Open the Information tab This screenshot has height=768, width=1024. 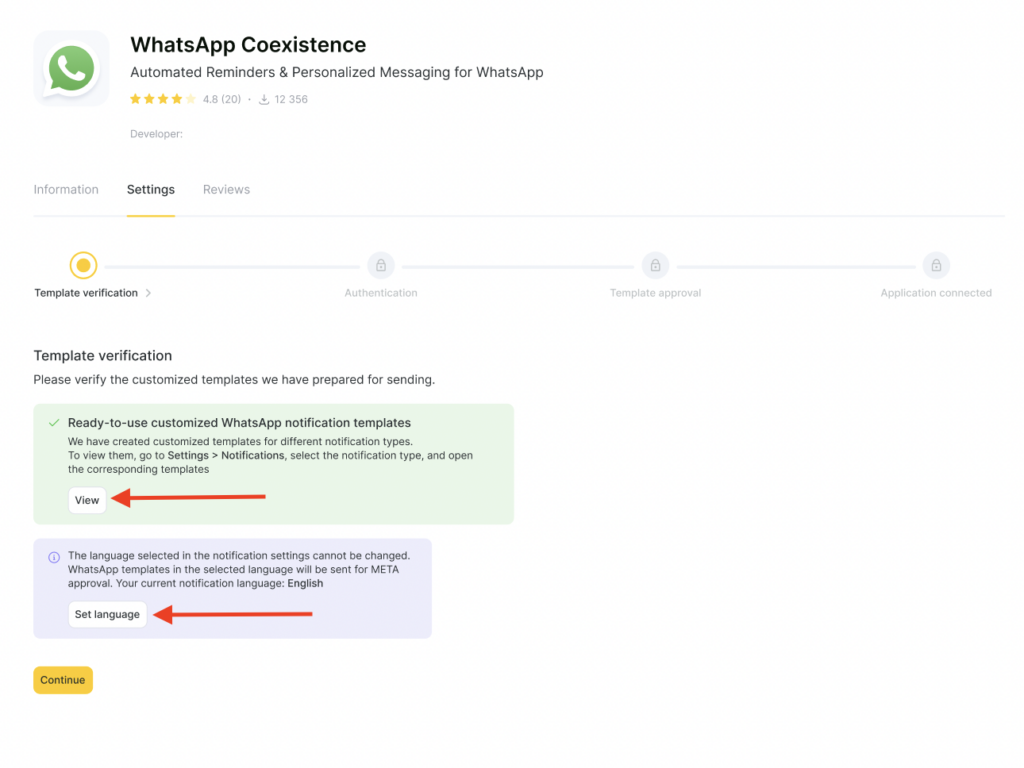pyautogui.click(x=66, y=189)
